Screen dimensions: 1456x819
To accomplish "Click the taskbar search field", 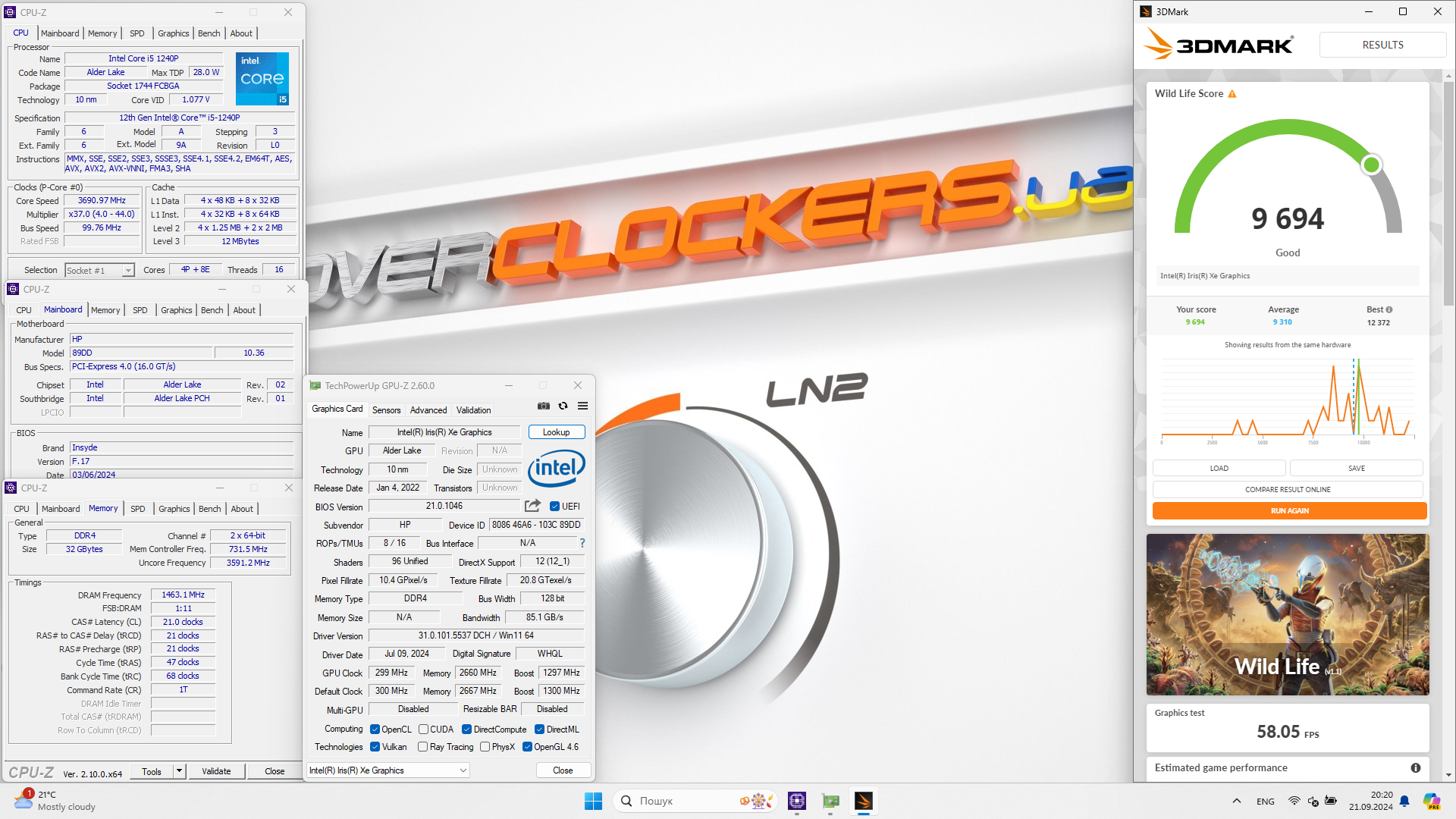I will pos(696,801).
